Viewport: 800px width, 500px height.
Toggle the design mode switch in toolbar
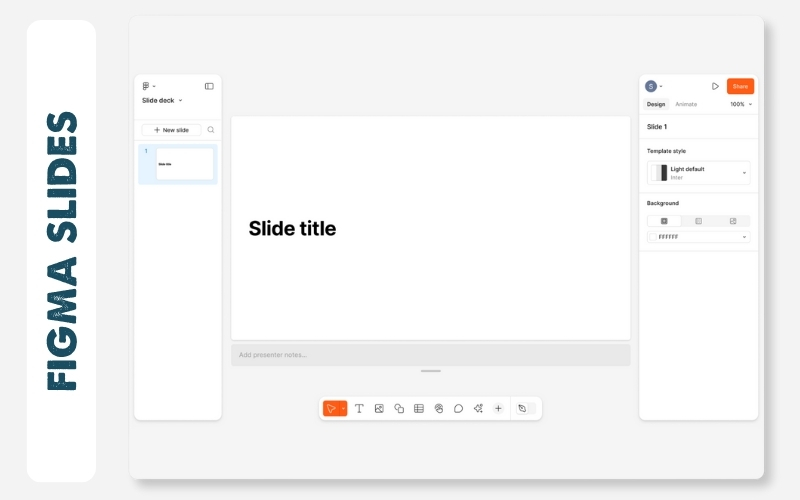pos(526,409)
